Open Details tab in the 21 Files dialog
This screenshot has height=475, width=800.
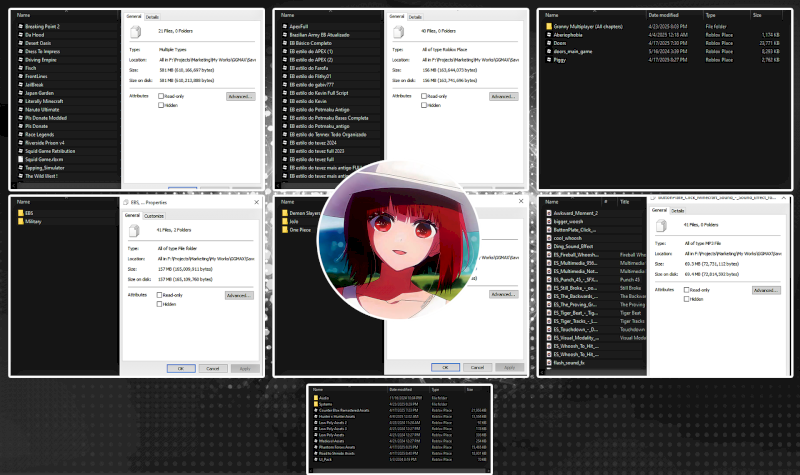click(151, 17)
